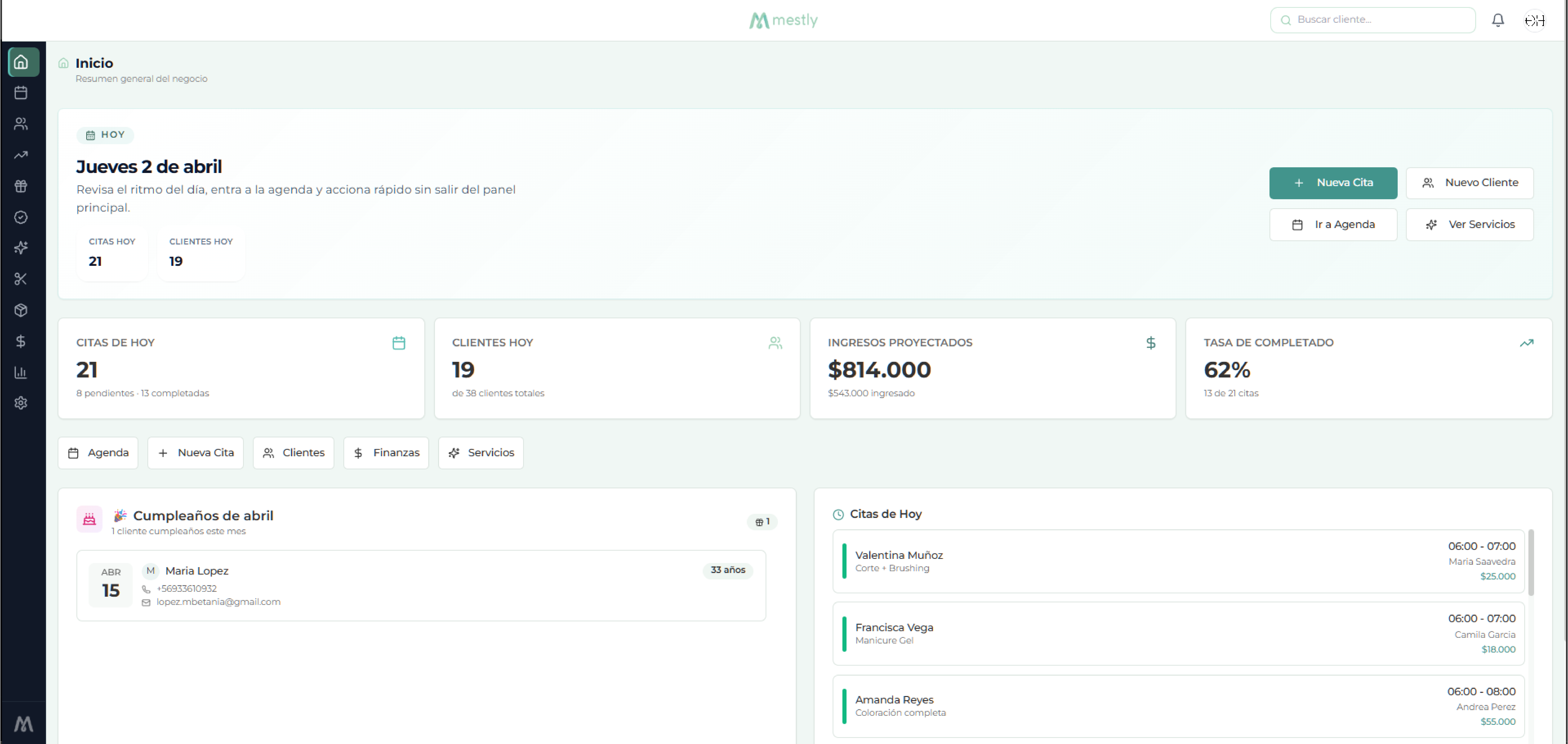Open the clients icon in the sidebar
The height and width of the screenshot is (744, 1568).
[21, 124]
